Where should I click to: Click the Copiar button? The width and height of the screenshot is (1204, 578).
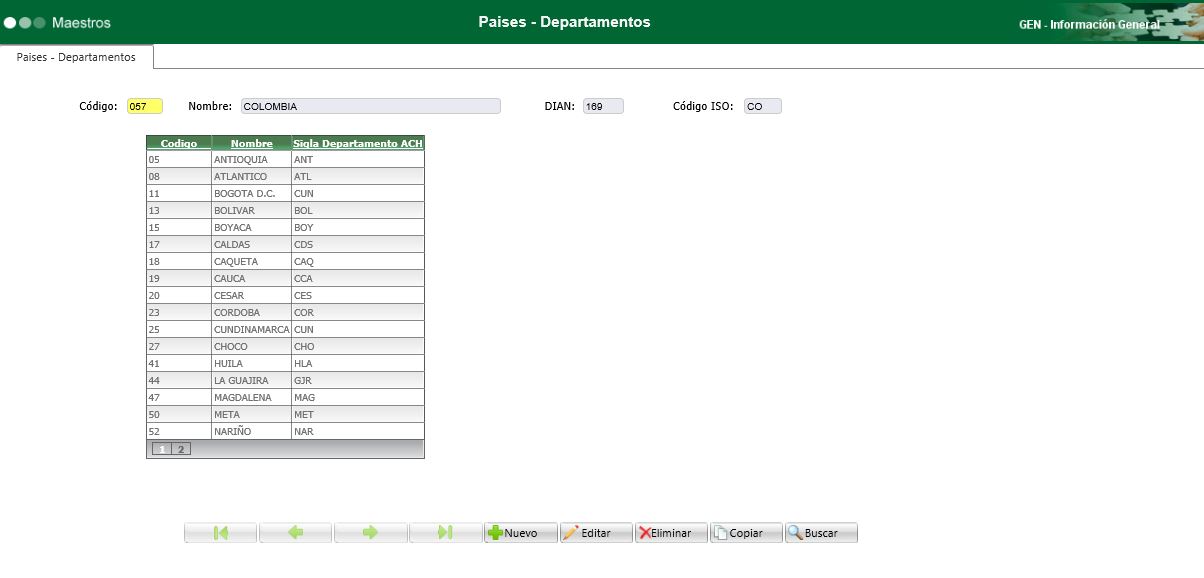click(746, 533)
